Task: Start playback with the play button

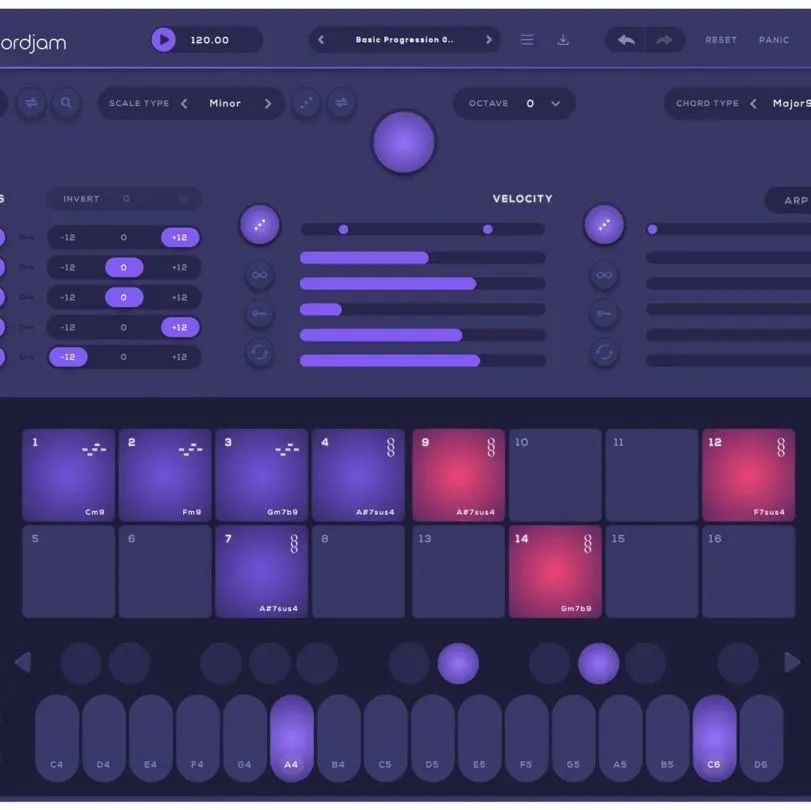Action: [163, 40]
